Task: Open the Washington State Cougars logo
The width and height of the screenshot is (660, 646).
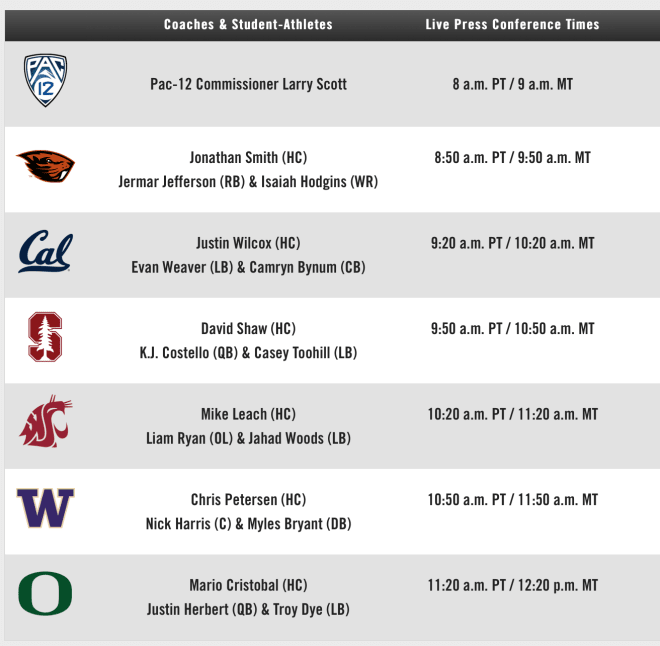Action: [x=45, y=421]
